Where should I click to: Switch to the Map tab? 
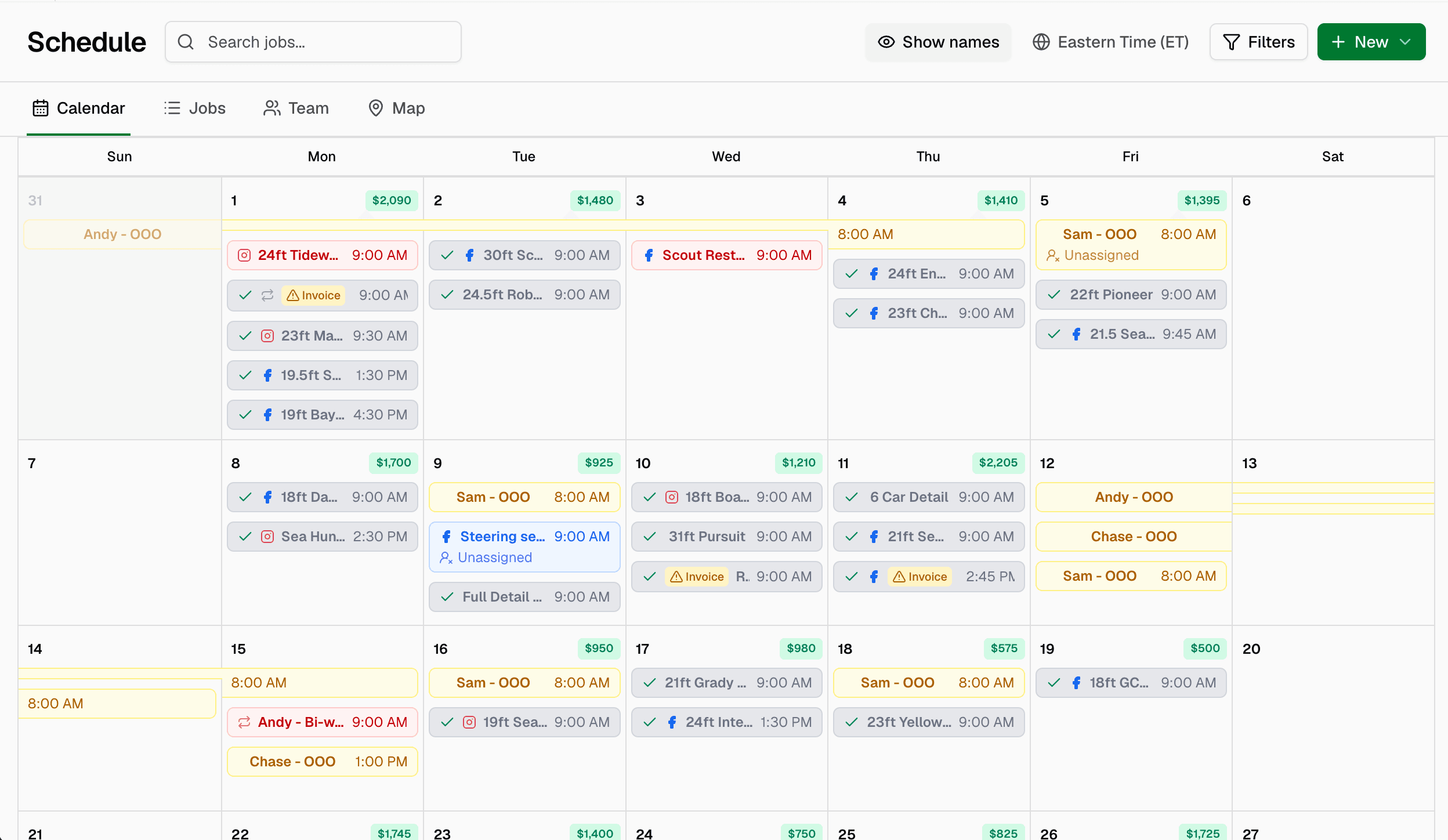397,108
